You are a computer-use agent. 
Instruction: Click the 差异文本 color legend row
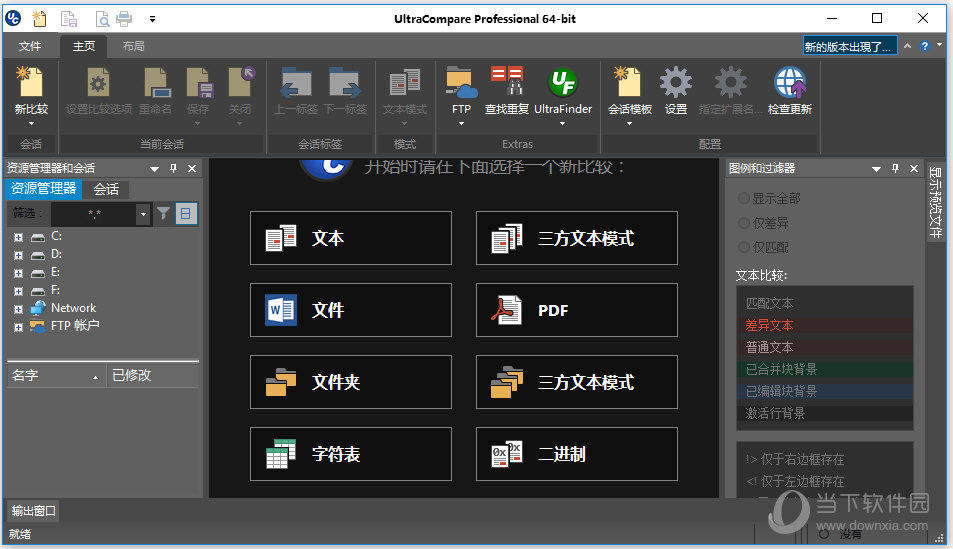click(825, 325)
